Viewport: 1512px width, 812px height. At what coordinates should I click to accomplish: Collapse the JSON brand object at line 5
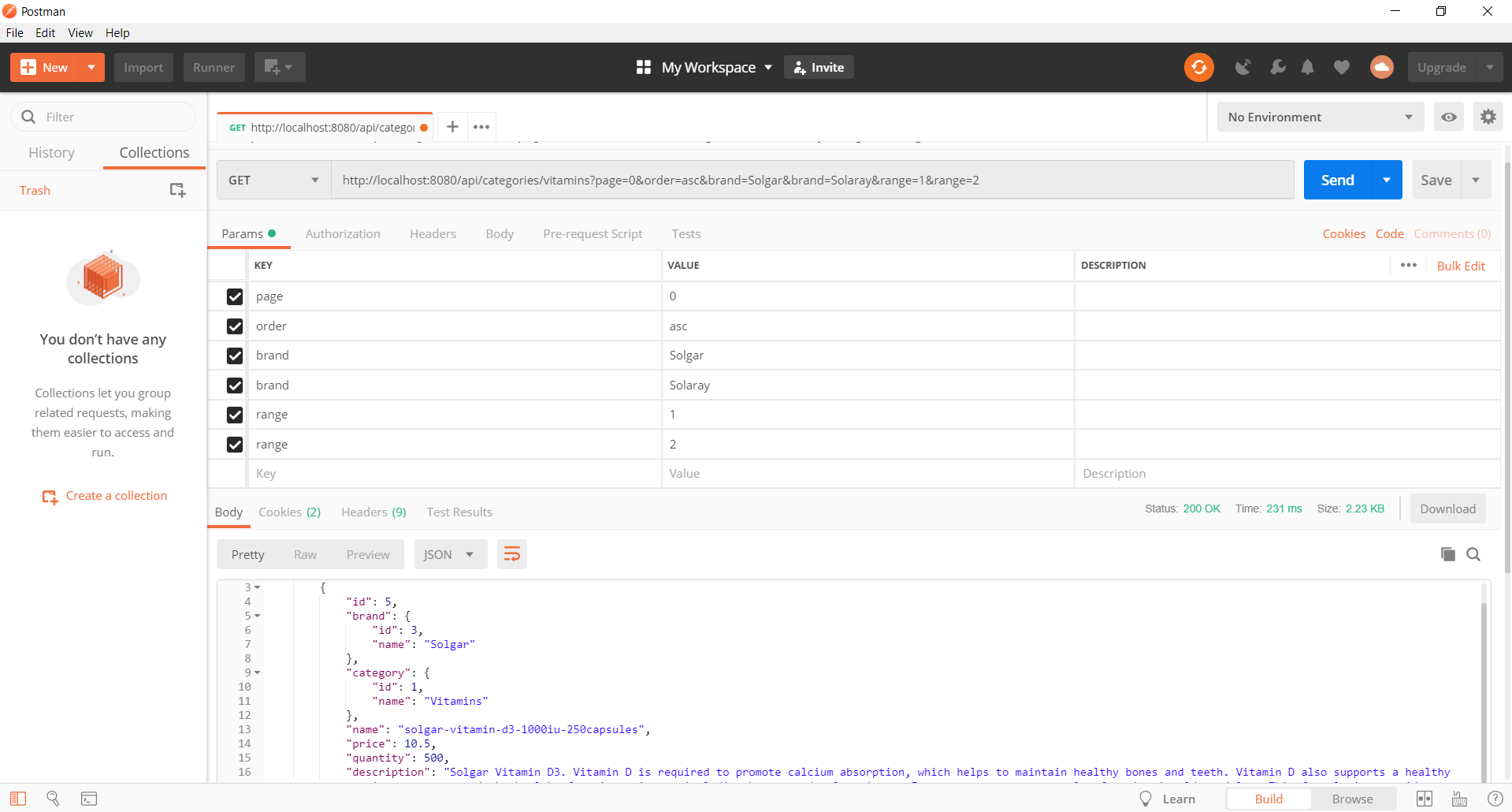tap(258, 616)
